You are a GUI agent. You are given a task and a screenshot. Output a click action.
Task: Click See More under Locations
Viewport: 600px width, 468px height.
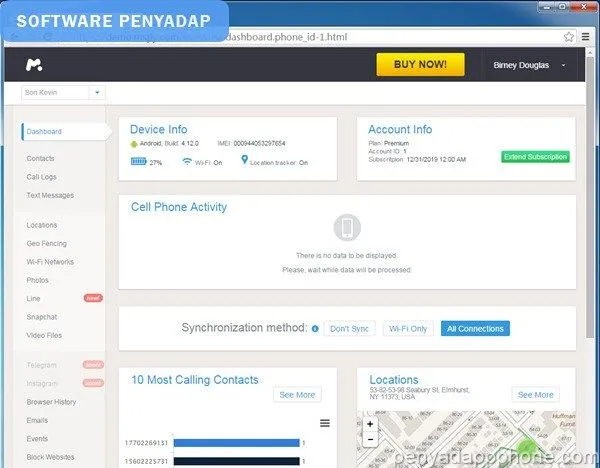tap(536, 395)
